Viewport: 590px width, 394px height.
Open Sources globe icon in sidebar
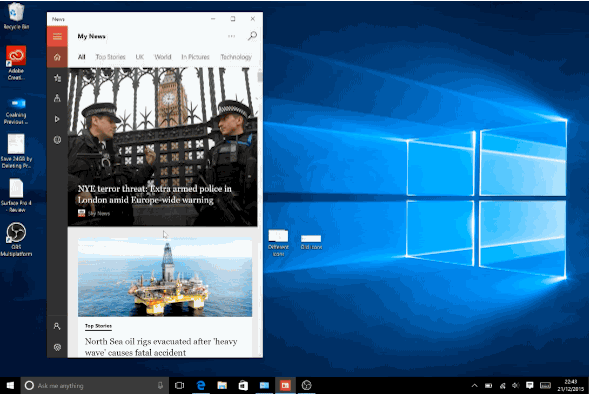tap(57, 140)
